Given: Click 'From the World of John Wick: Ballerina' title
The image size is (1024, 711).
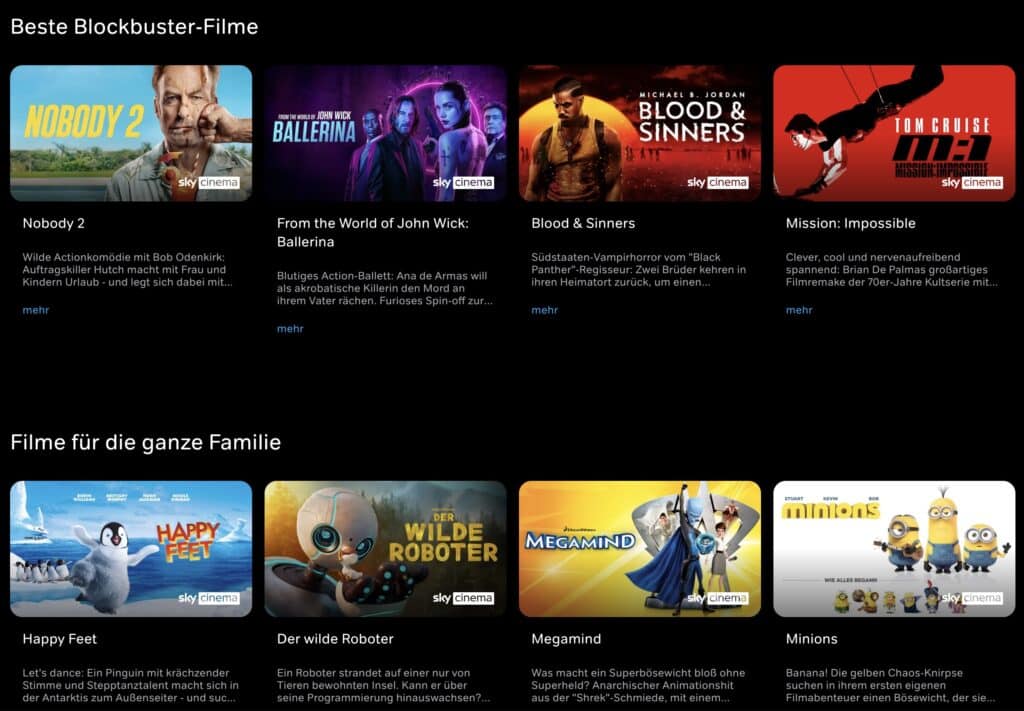Looking at the screenshot, I should [373, 232].
